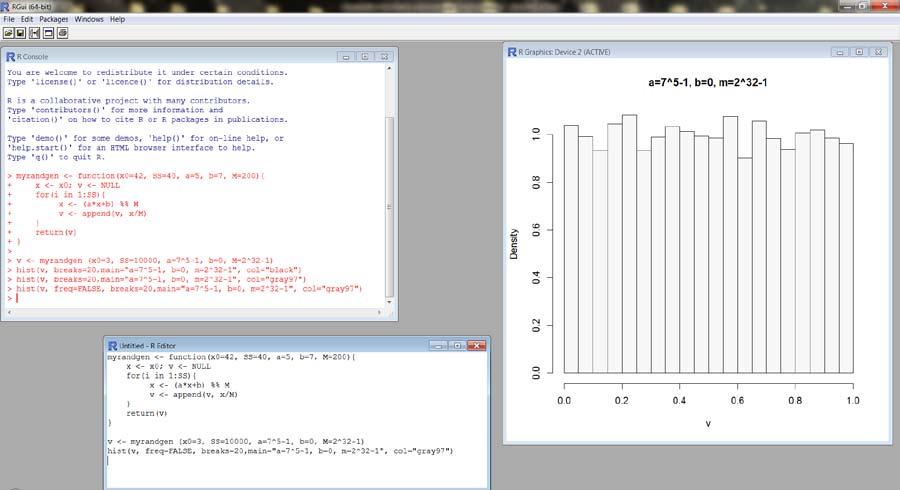
Task: Close the Untitled R Editor window
Action: [476, 345]
